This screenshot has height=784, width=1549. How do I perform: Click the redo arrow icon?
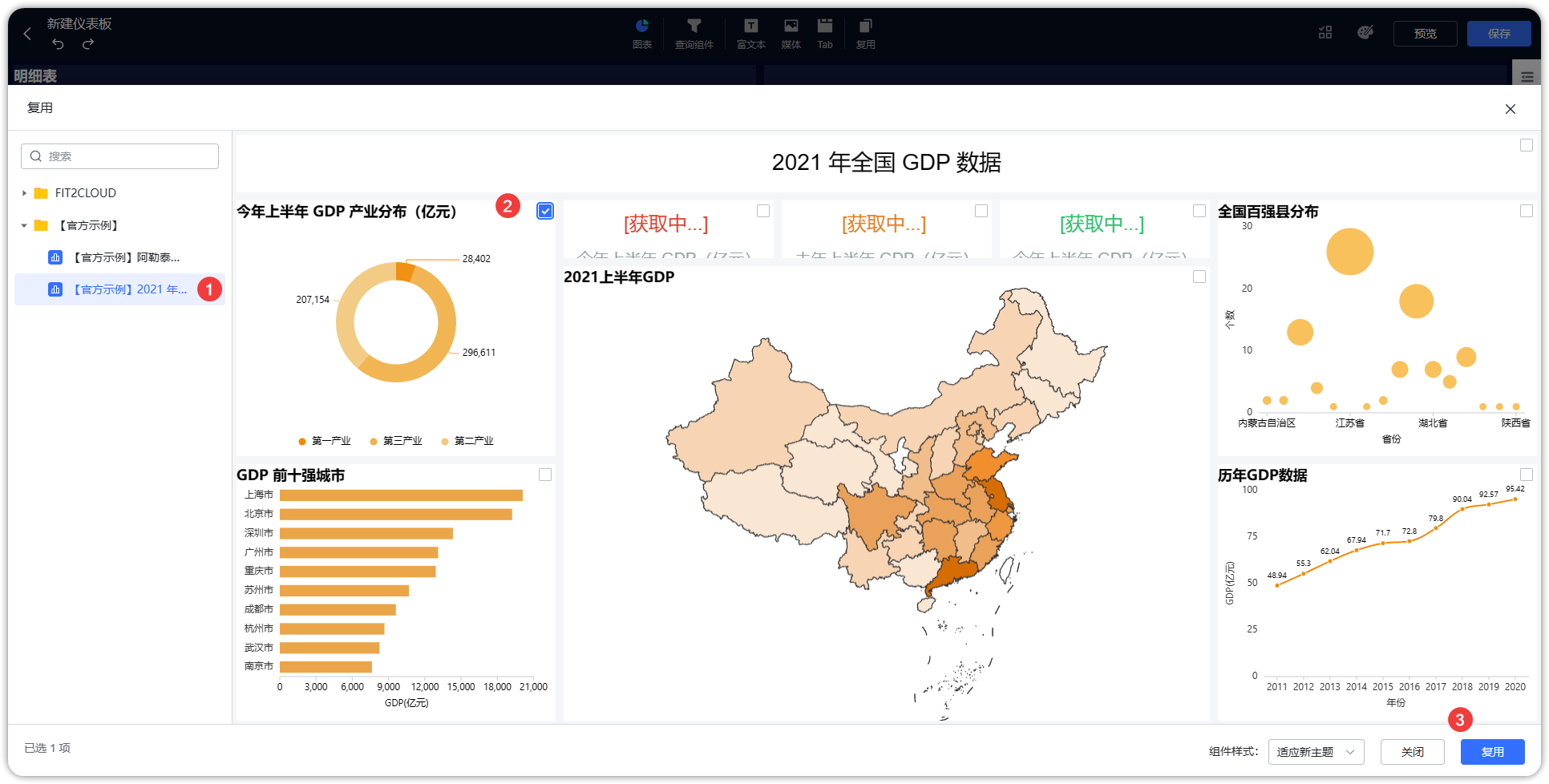tap(88, 44)
